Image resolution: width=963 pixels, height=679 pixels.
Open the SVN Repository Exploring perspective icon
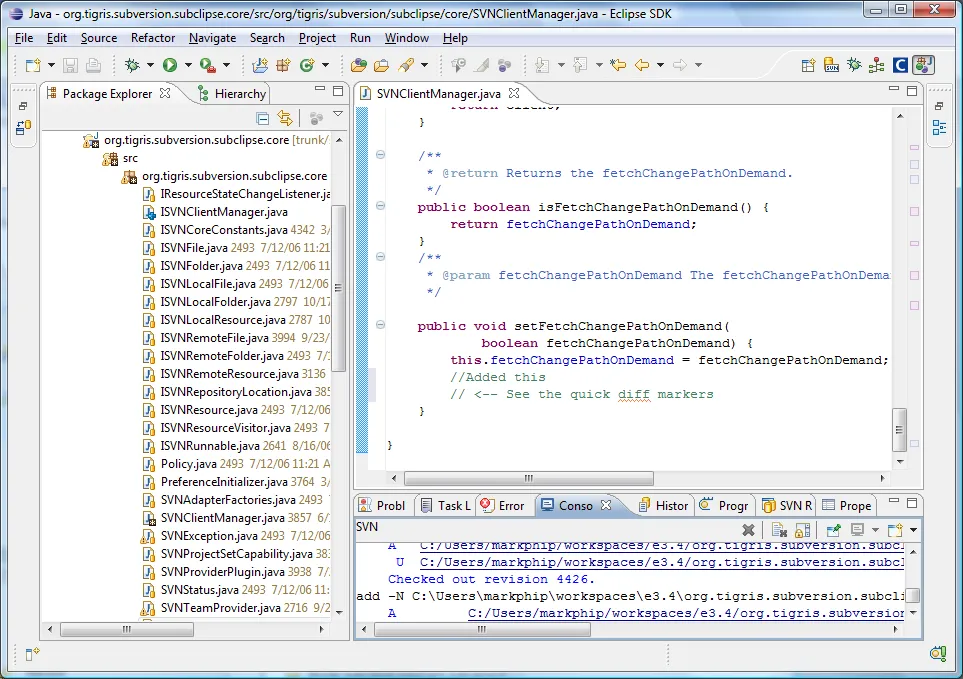[x=833, y=65]
